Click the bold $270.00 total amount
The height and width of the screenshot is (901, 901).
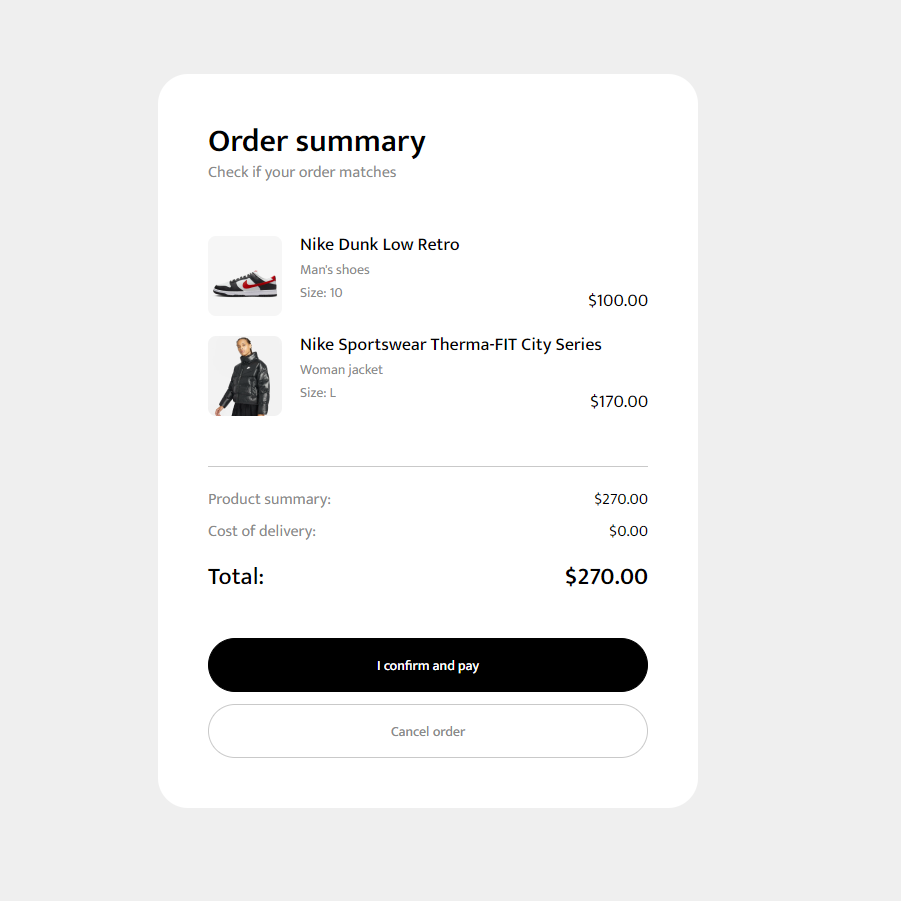606,576
